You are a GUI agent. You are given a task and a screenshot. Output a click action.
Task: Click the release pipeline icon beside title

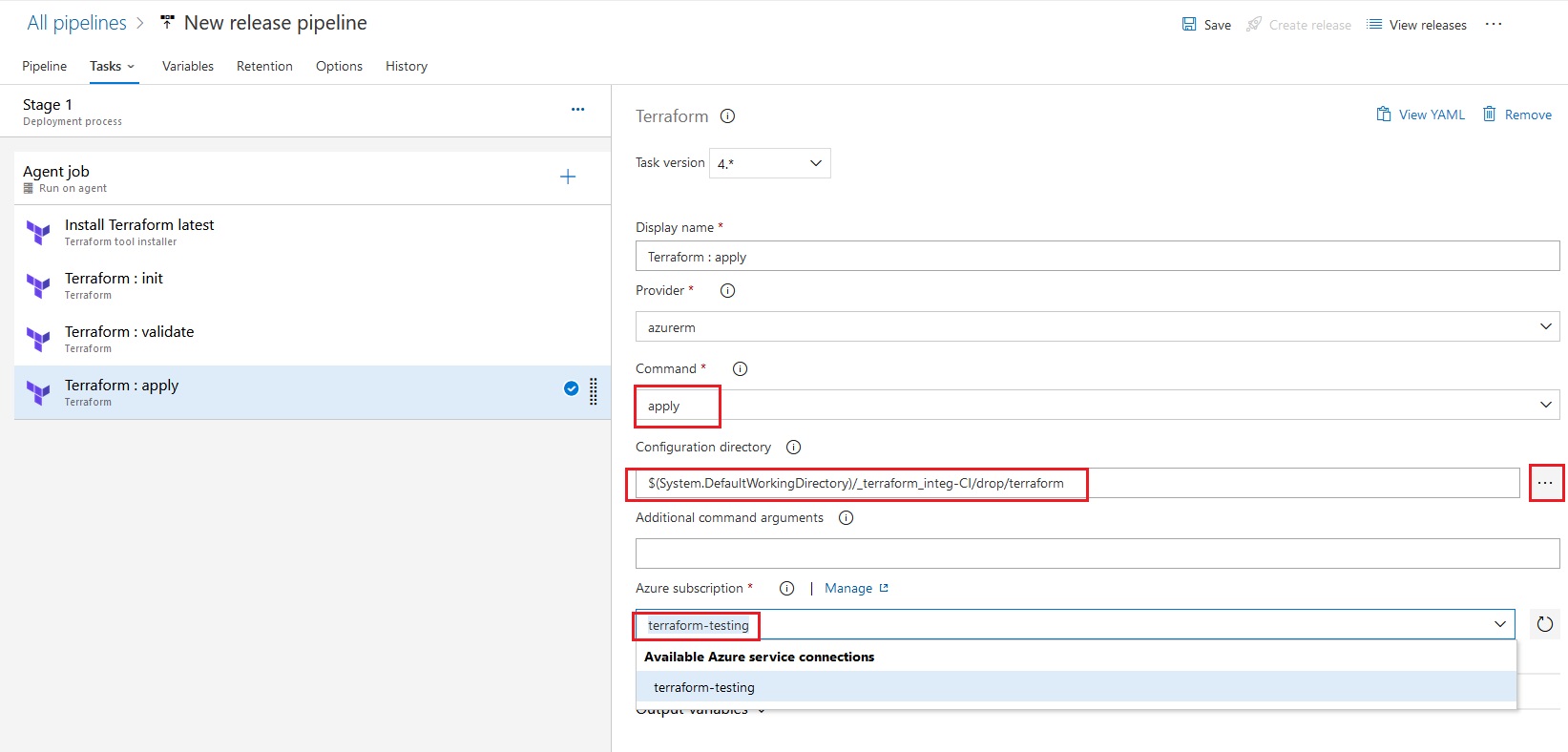point(167,22)
